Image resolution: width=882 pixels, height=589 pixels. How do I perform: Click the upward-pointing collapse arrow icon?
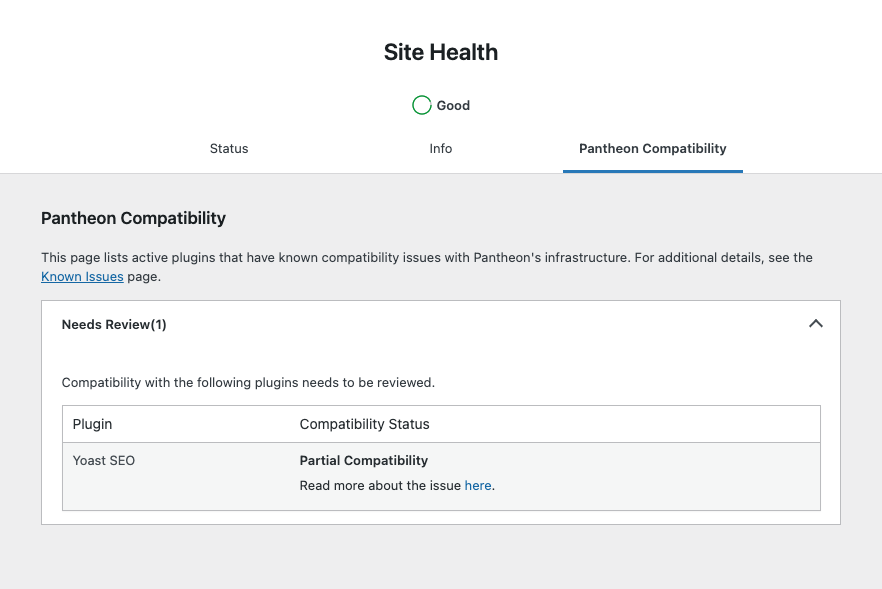coord(815,324)
